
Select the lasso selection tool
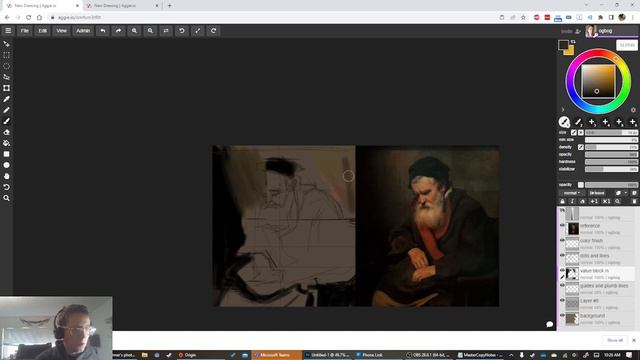point(7,77)
